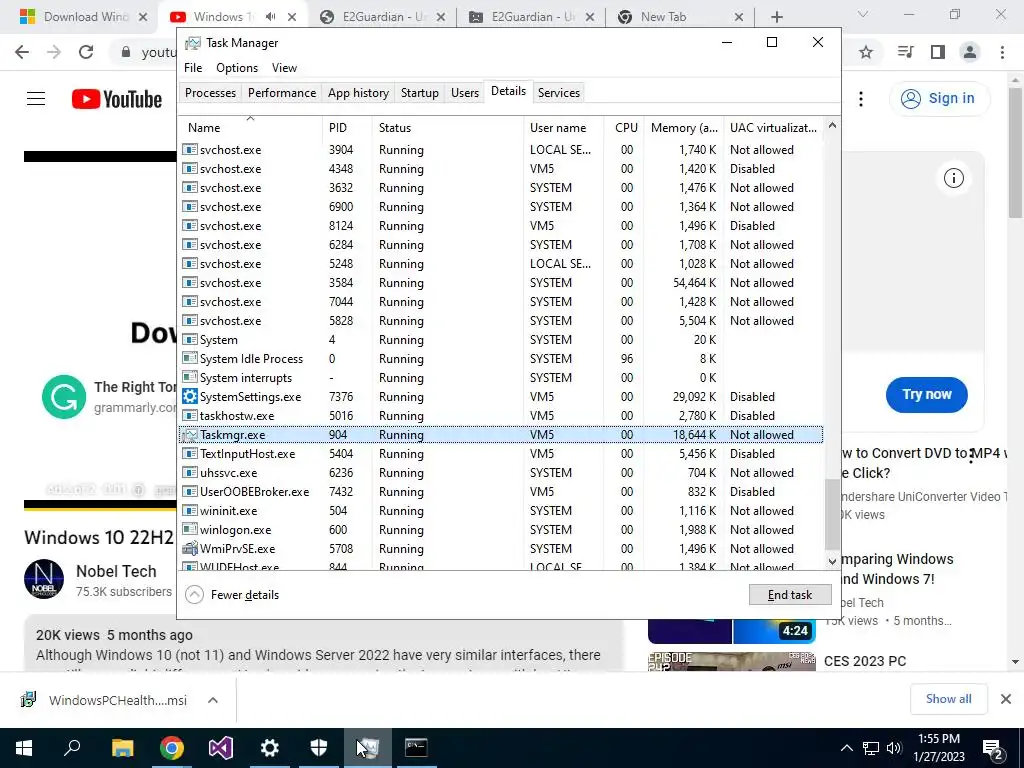Click the YouTube logo
1024x768 pixels.
click(x=117, y=99)
